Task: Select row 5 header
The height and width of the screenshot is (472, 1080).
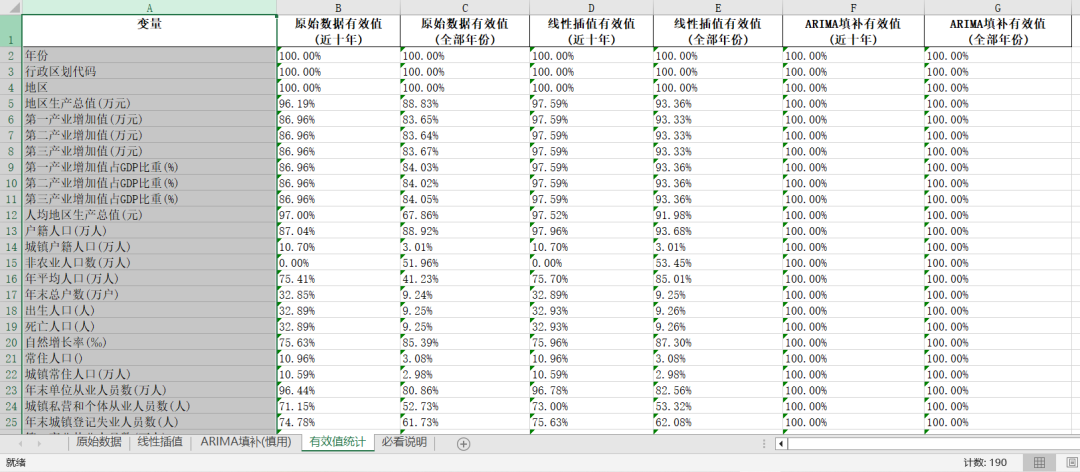Action: click(x=11, y=103)
